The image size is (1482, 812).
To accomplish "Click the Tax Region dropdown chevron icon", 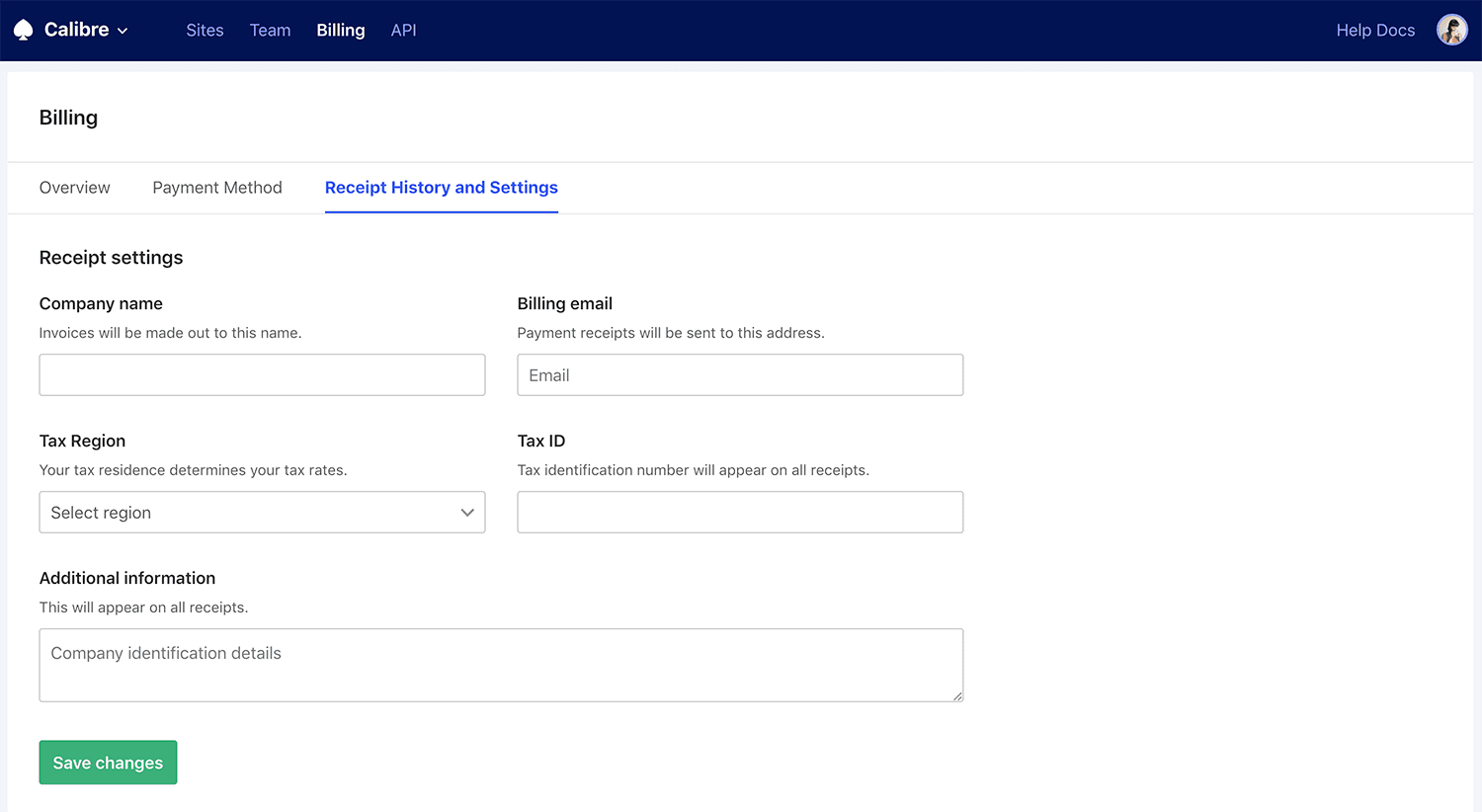I will [466, 513].
